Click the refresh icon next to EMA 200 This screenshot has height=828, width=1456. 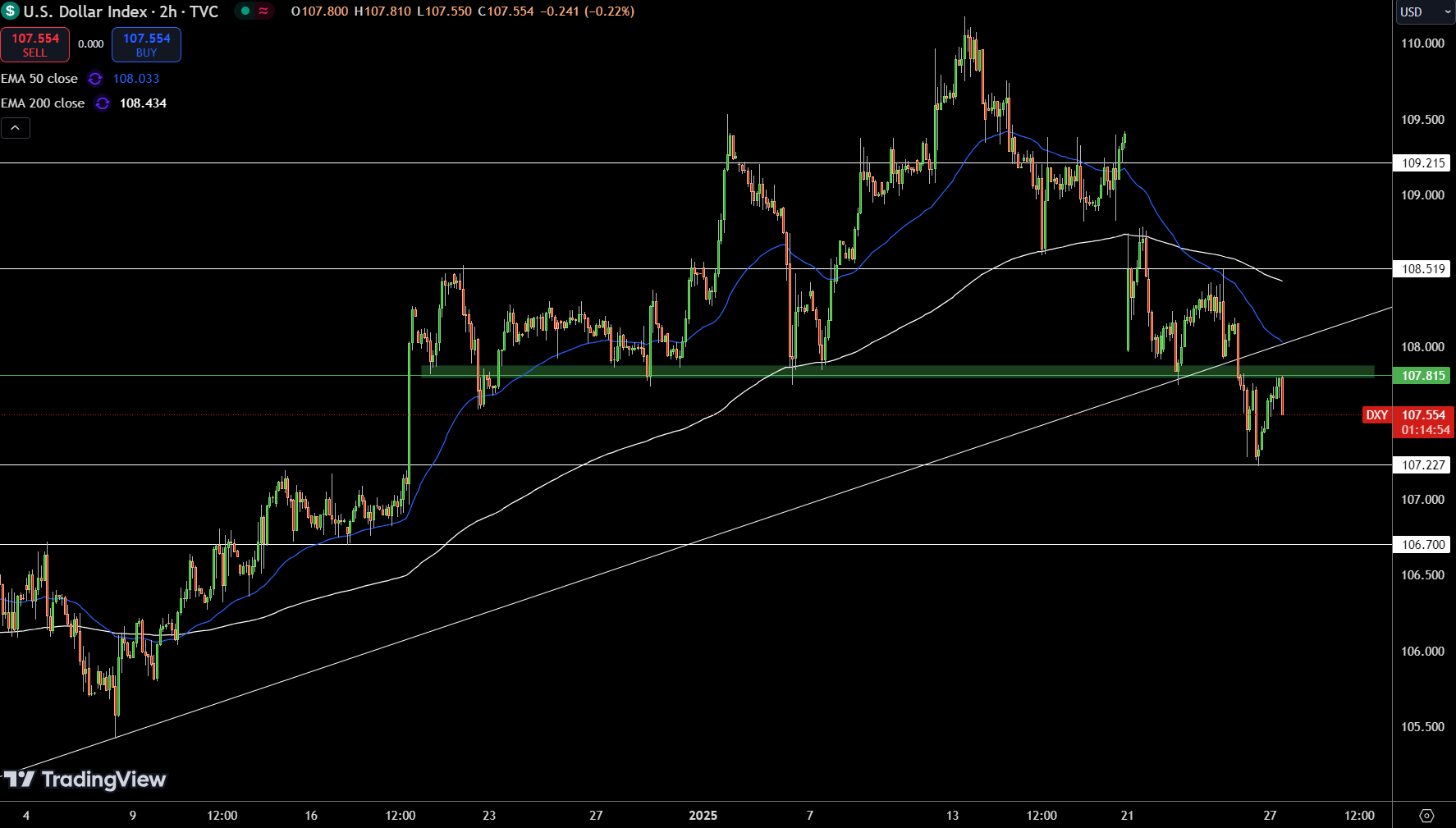click(103, 103)
